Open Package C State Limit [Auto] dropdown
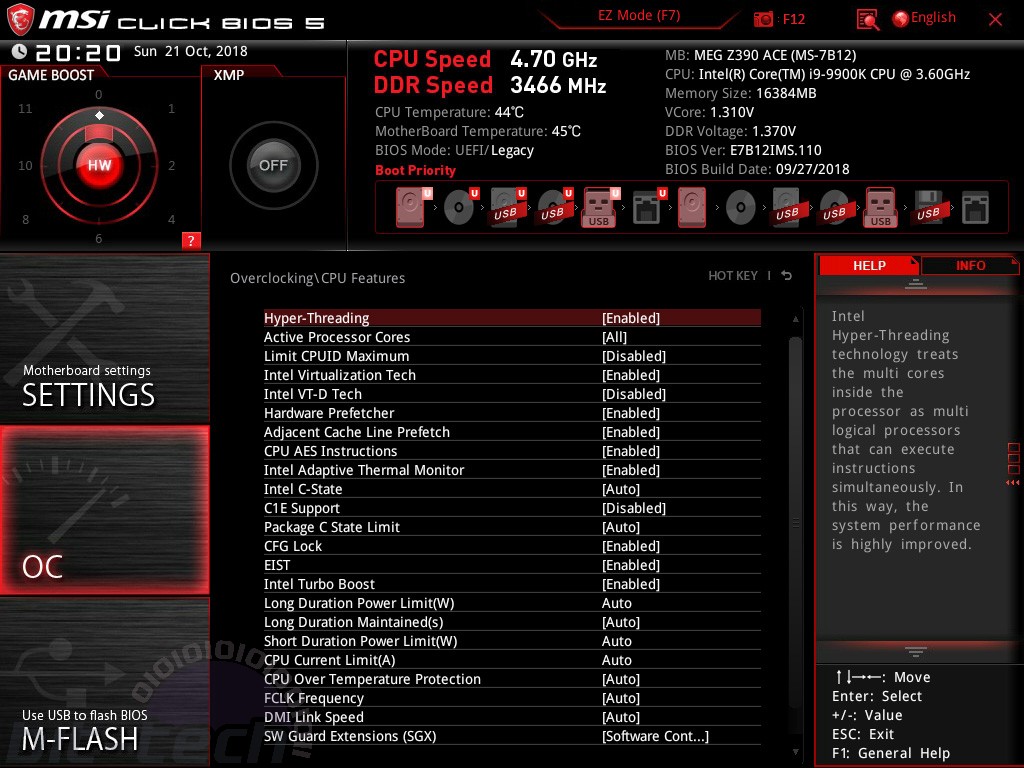This screenshot has width=1024, height=768. click(x=620, y=527)
